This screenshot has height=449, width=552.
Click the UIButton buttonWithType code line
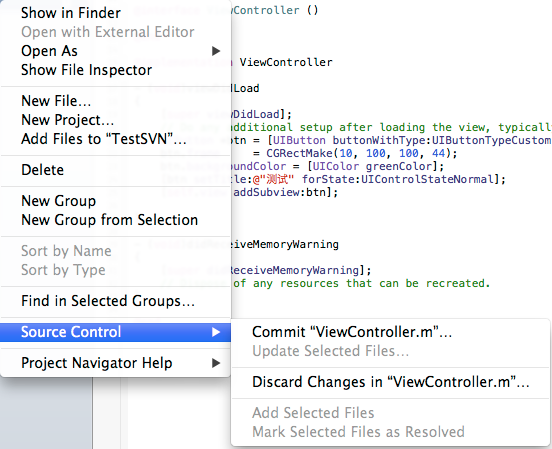[x=391, y=141]
